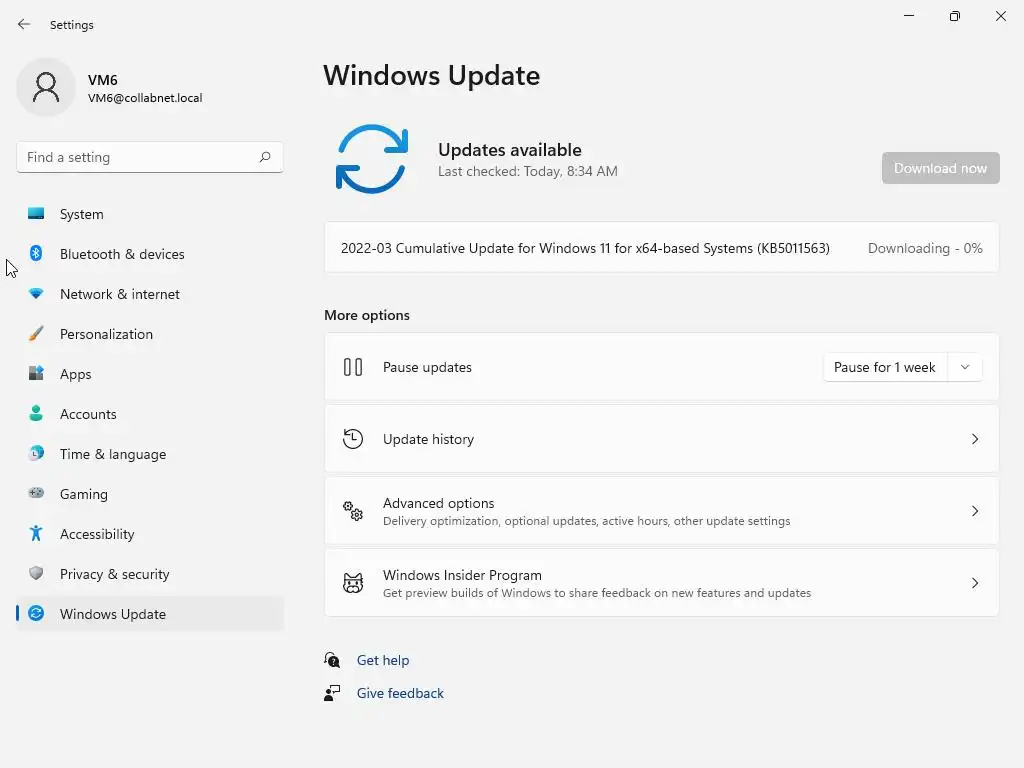1024x768 pixels.
Task: Open the Get help link
Action: [x=383, y=660]
